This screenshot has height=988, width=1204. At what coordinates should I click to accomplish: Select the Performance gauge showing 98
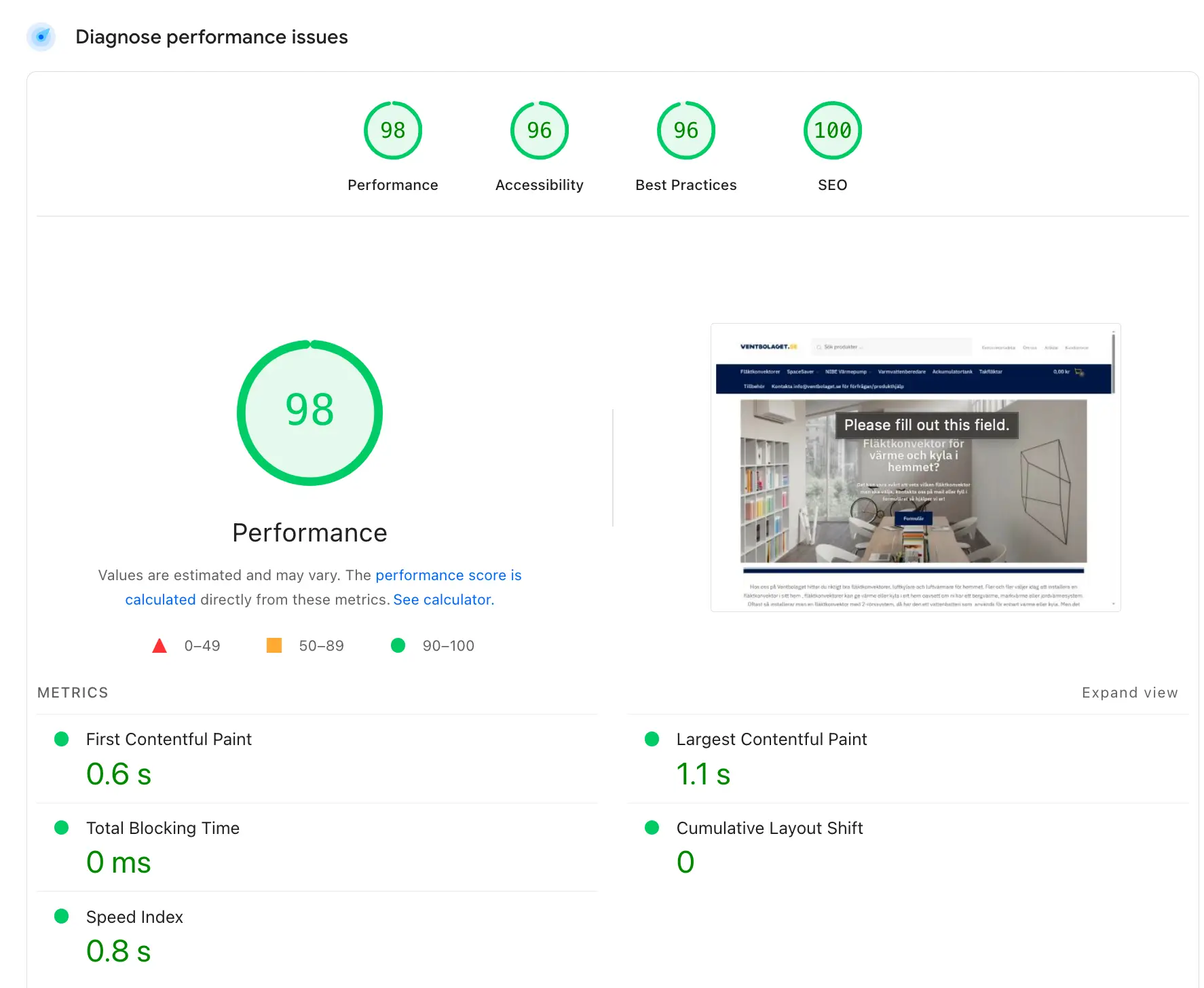pos(392,130)
